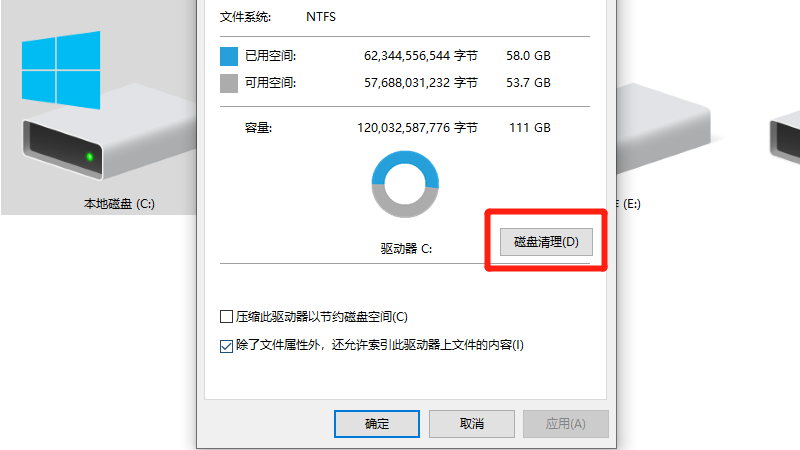The width and height of the screenshot is (800, 450).
Task: Click the green LED on the C: drive
Action: pyautogui.click(x=89, y=157)
